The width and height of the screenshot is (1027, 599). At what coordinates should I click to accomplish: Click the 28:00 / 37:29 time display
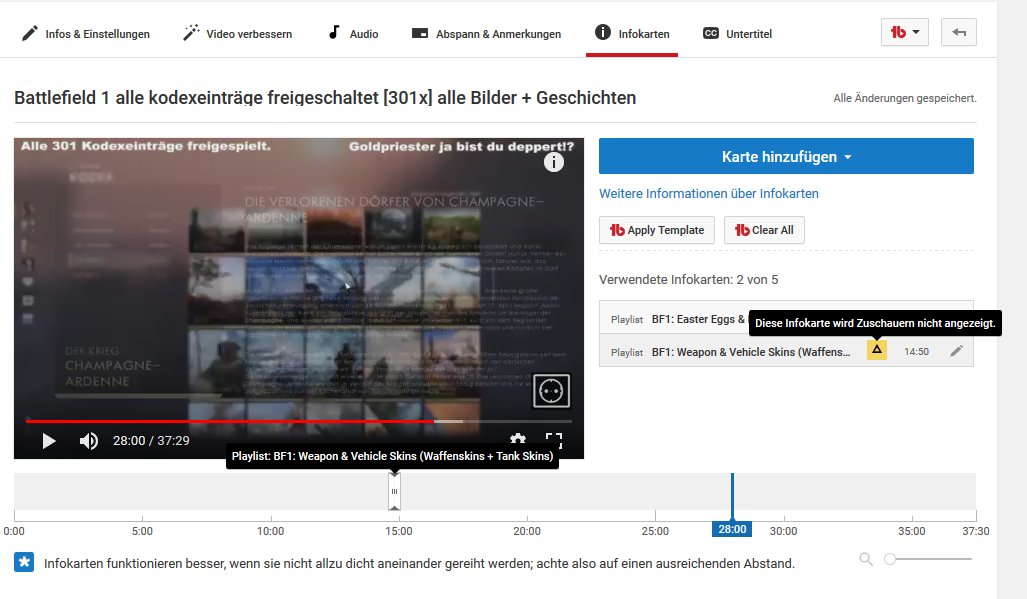click(151, 441)
